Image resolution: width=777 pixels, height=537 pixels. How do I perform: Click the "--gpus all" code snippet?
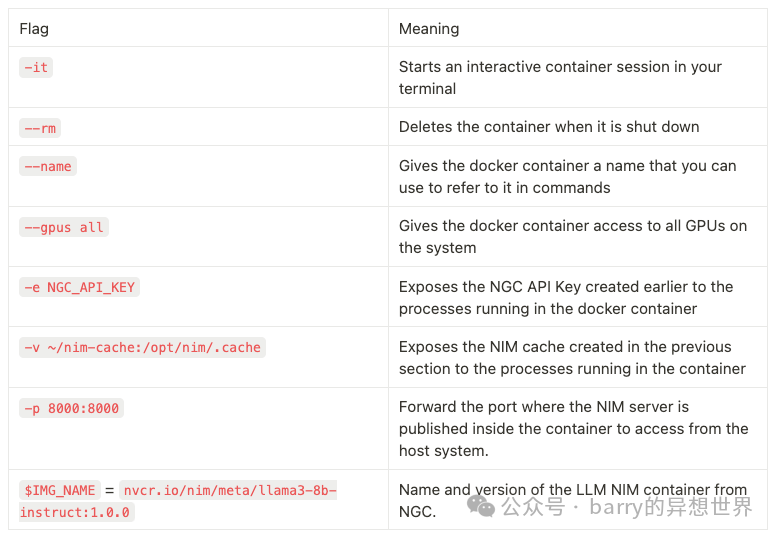pos(64,227)
